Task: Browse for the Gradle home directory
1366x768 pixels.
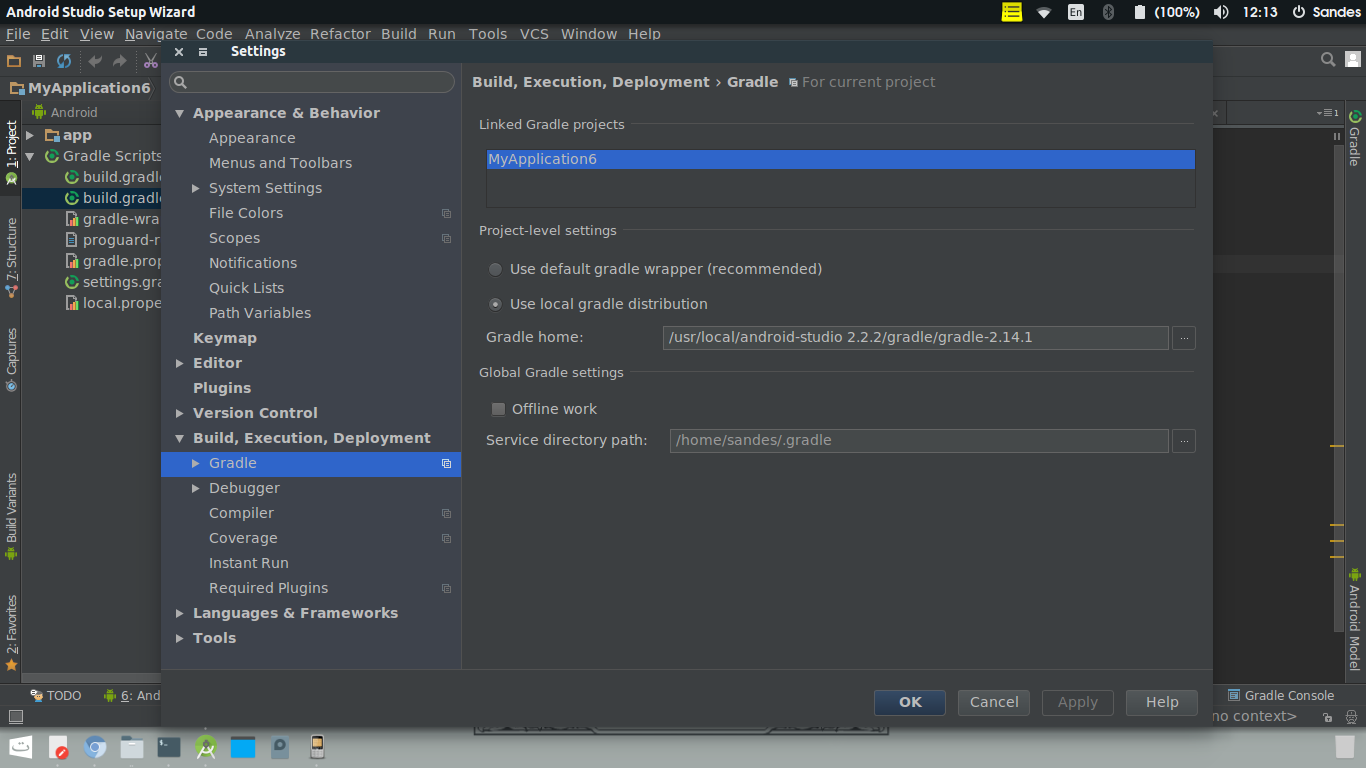Action: point(1184,338)
